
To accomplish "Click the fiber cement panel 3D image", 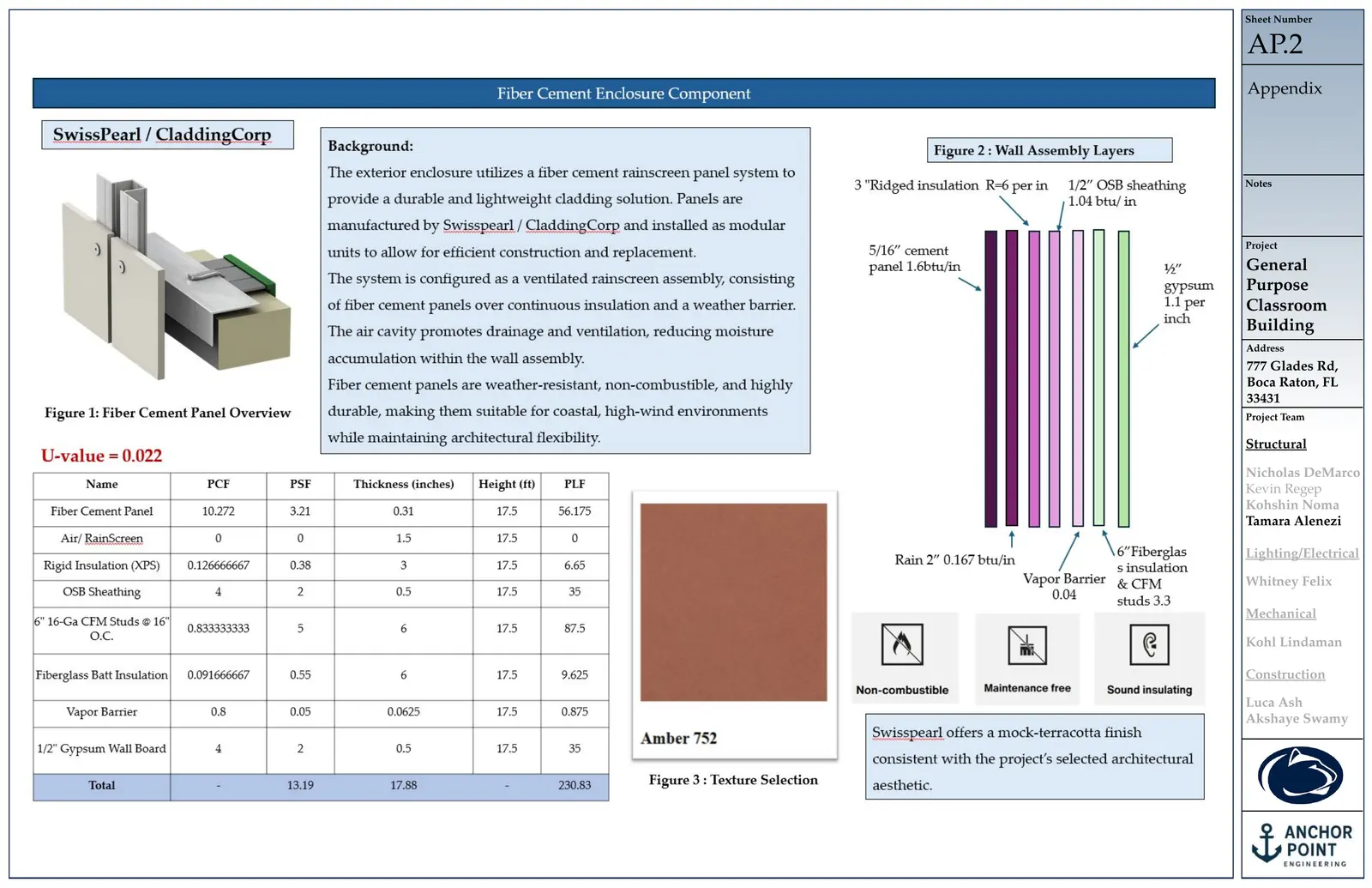I will 175,275.
